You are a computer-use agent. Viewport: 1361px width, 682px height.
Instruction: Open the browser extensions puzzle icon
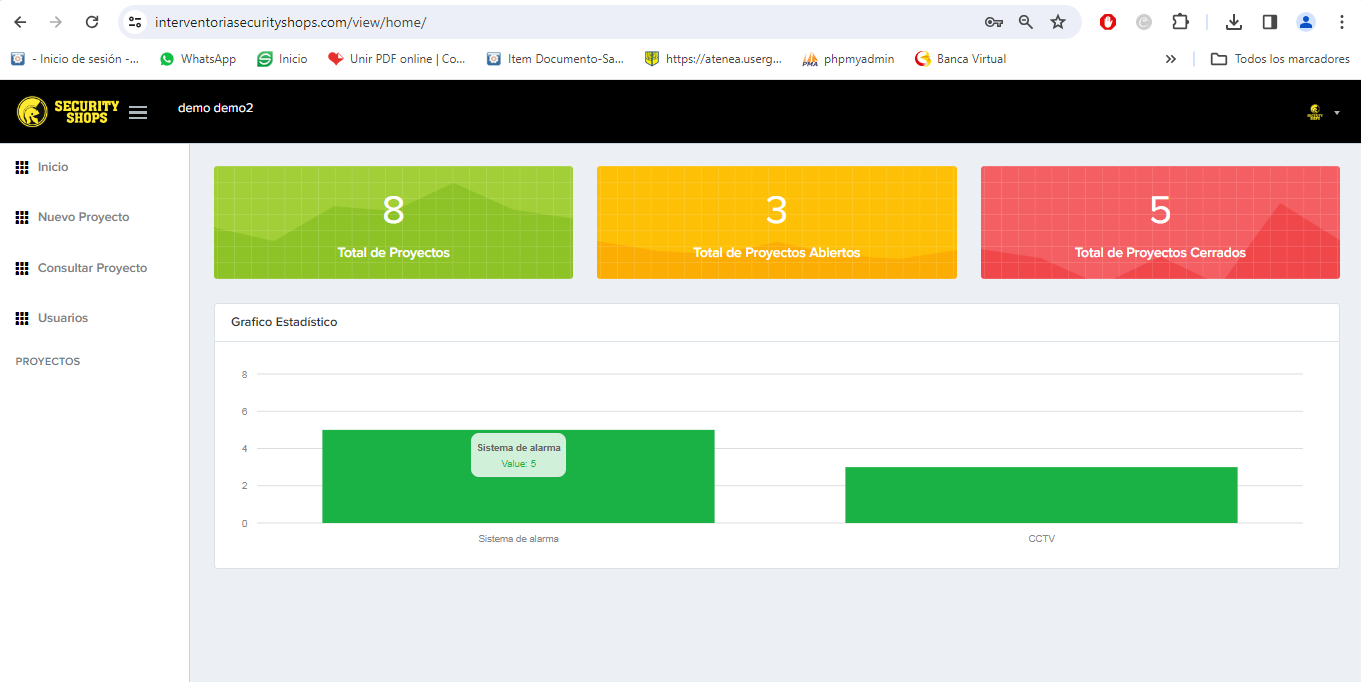pos(1180,22)
